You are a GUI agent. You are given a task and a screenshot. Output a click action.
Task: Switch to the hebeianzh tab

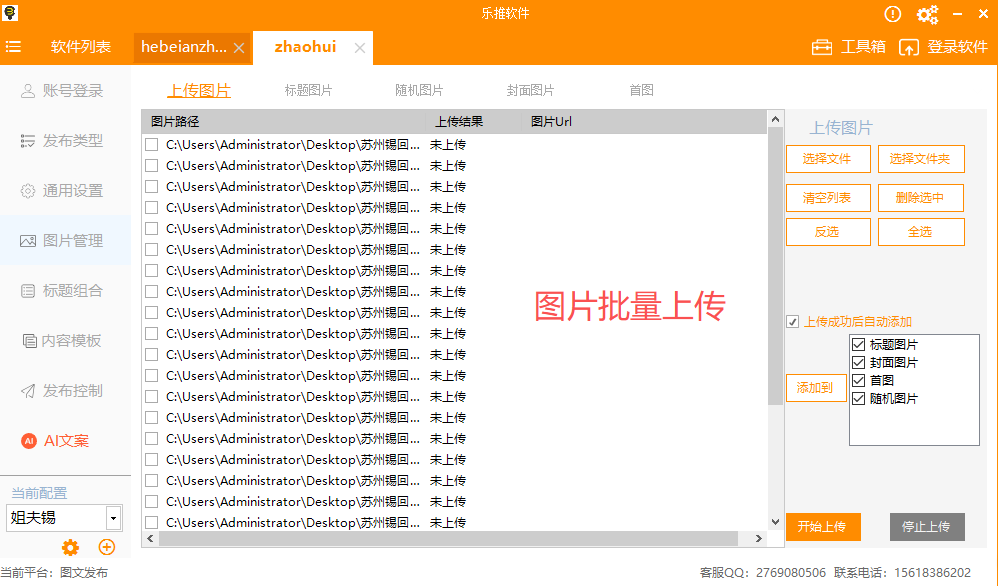[x=185, y=46]
